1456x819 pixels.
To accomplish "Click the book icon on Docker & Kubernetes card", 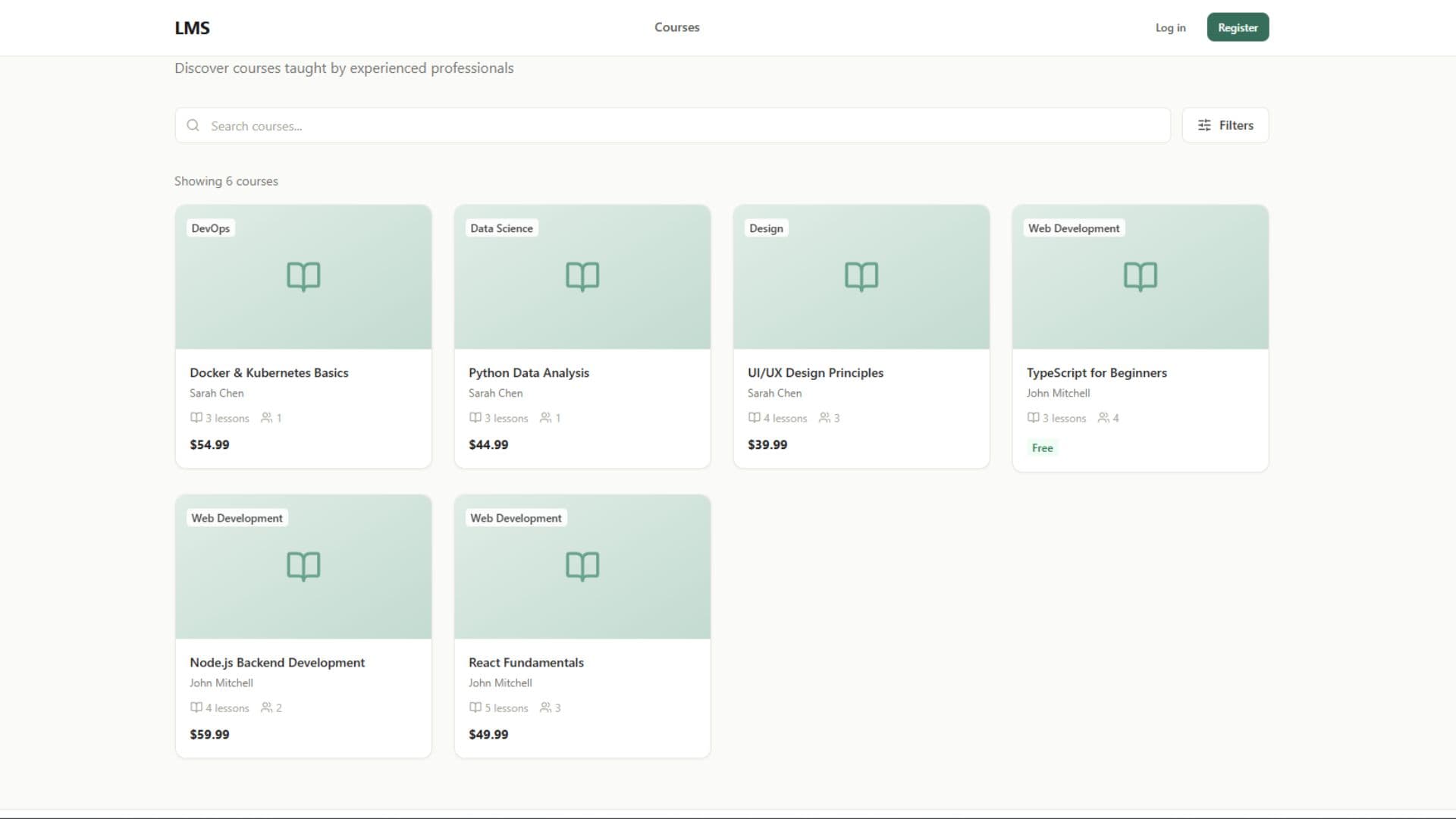I will [303, 277].
